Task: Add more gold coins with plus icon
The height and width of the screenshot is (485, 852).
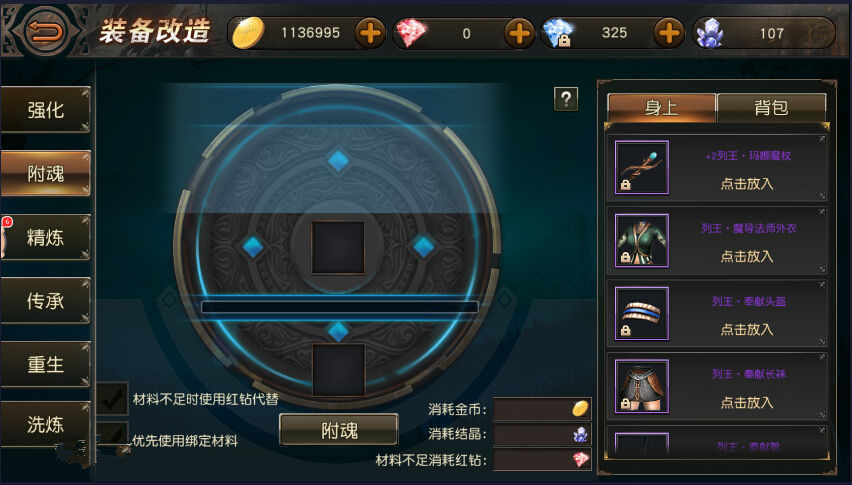Action: [371, 33]
